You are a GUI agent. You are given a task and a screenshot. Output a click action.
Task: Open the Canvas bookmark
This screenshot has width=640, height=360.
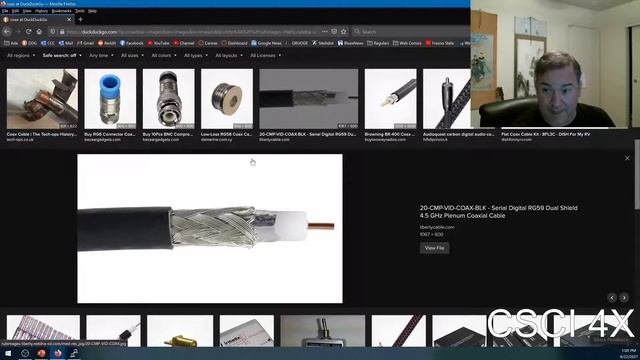(208, 43)
